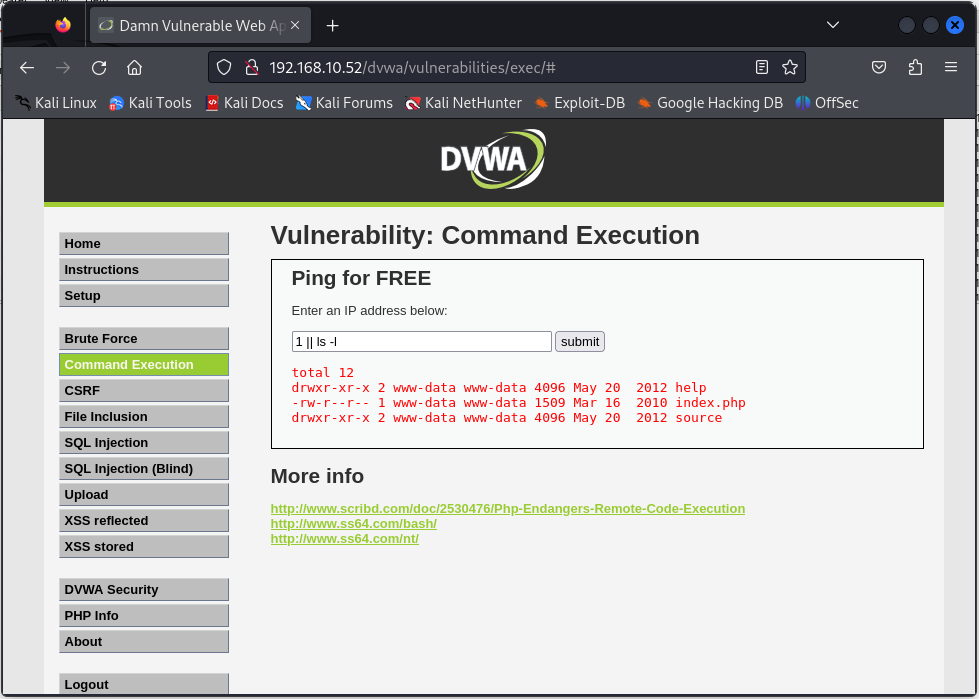
Task: Click the URL address bar text
Action: pos(412,67)
